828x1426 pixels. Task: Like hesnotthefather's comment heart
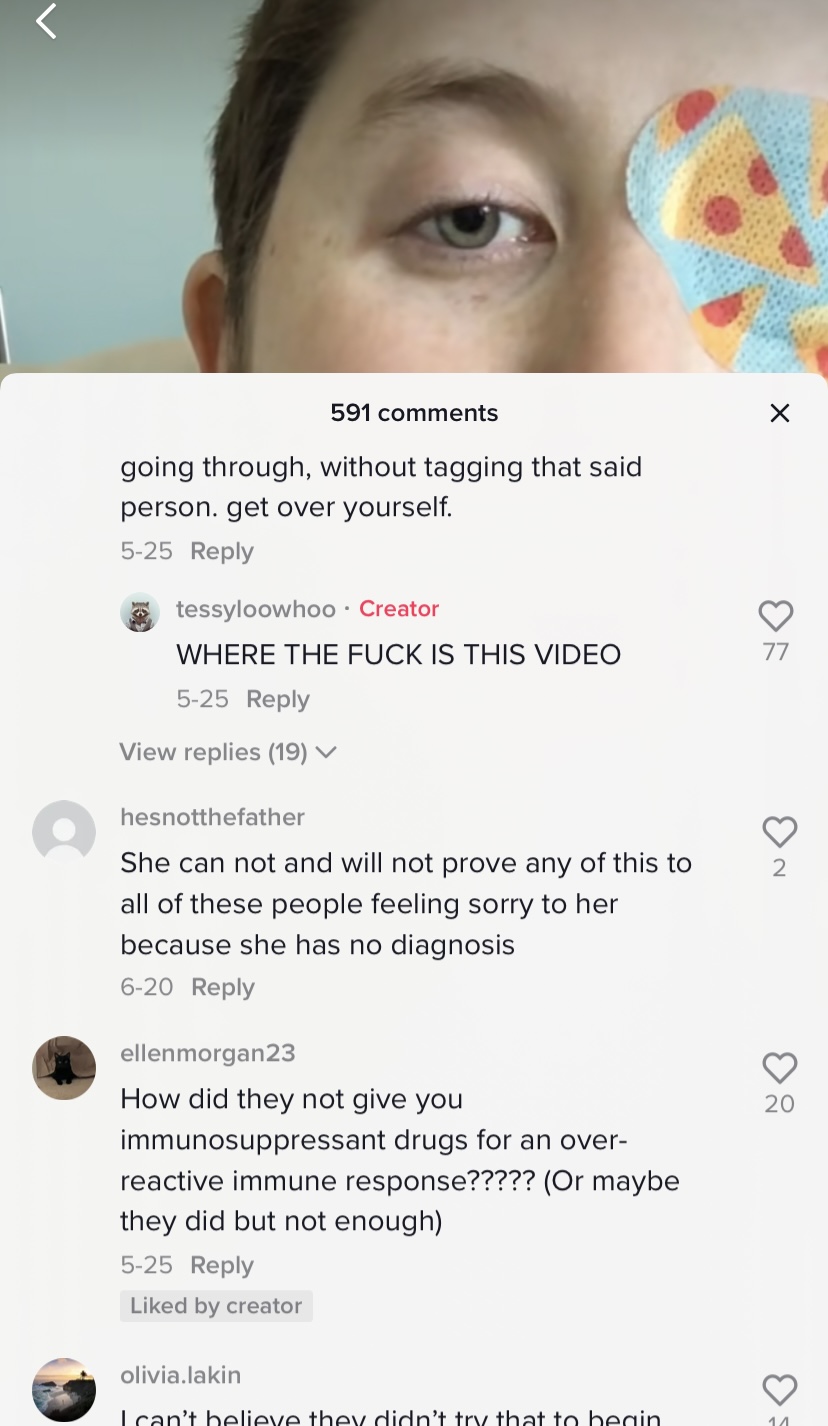tap(779, 832)
